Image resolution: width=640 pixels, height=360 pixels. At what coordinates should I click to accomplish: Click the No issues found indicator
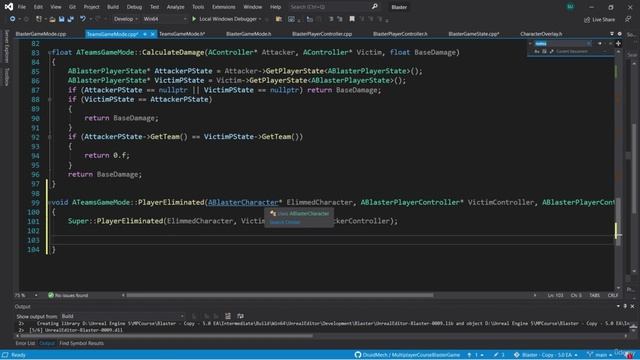68,295
